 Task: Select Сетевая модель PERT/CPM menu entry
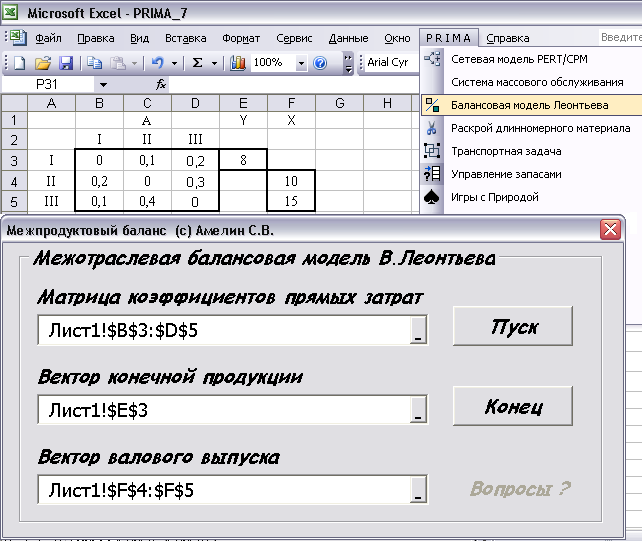[x=519, y=59]
